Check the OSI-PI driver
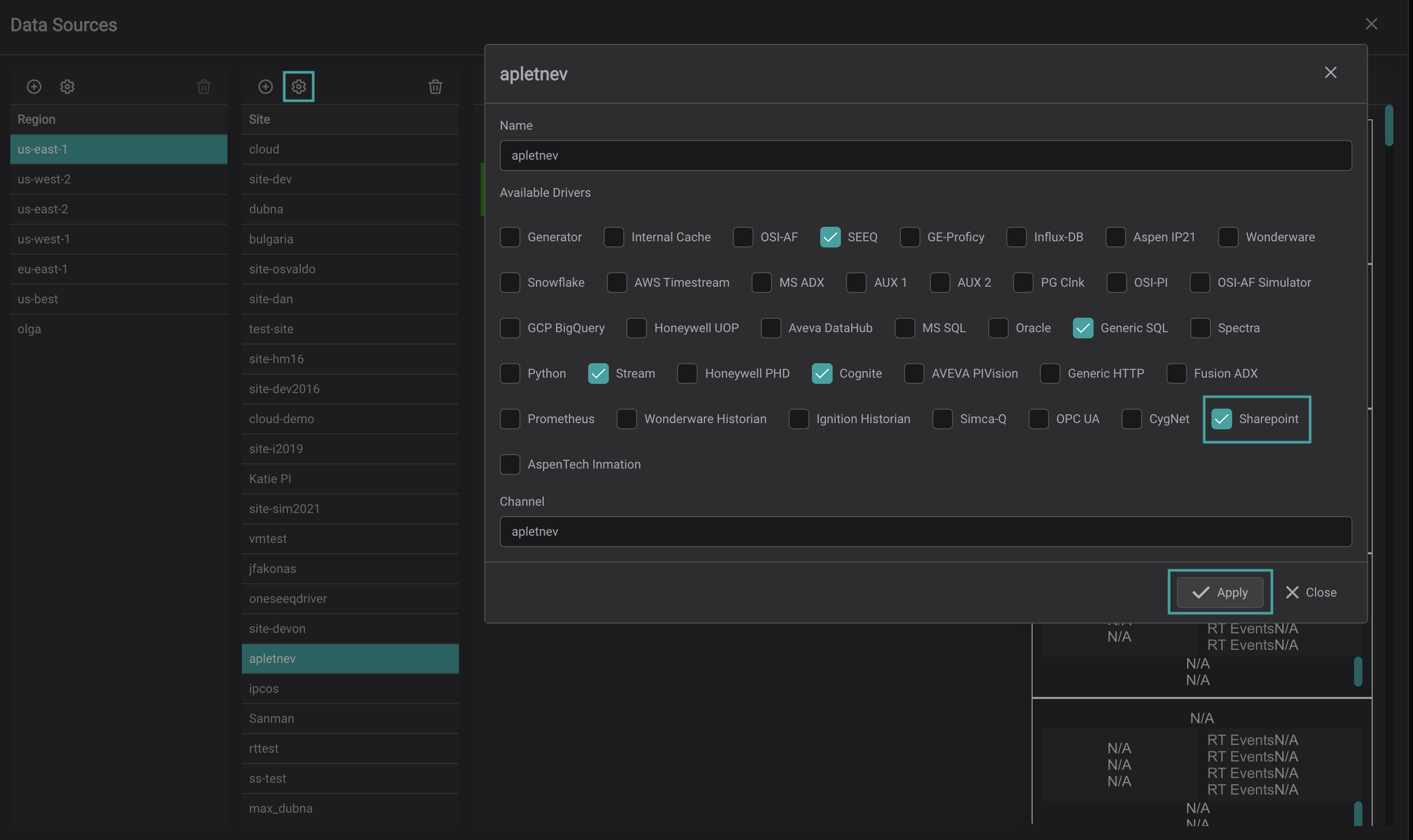This screenshot has width=1413, height=840. tap(1116, 283)
